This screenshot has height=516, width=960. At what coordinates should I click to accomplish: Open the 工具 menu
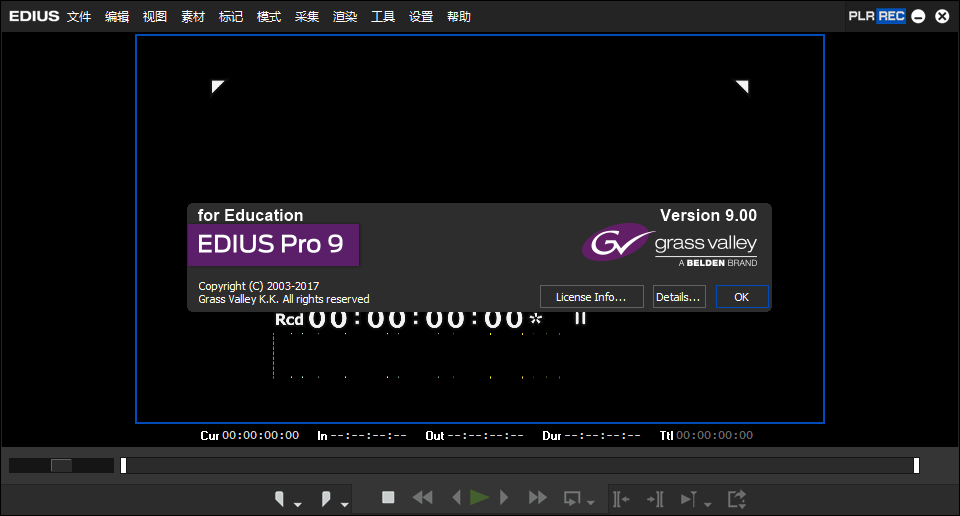383,17
